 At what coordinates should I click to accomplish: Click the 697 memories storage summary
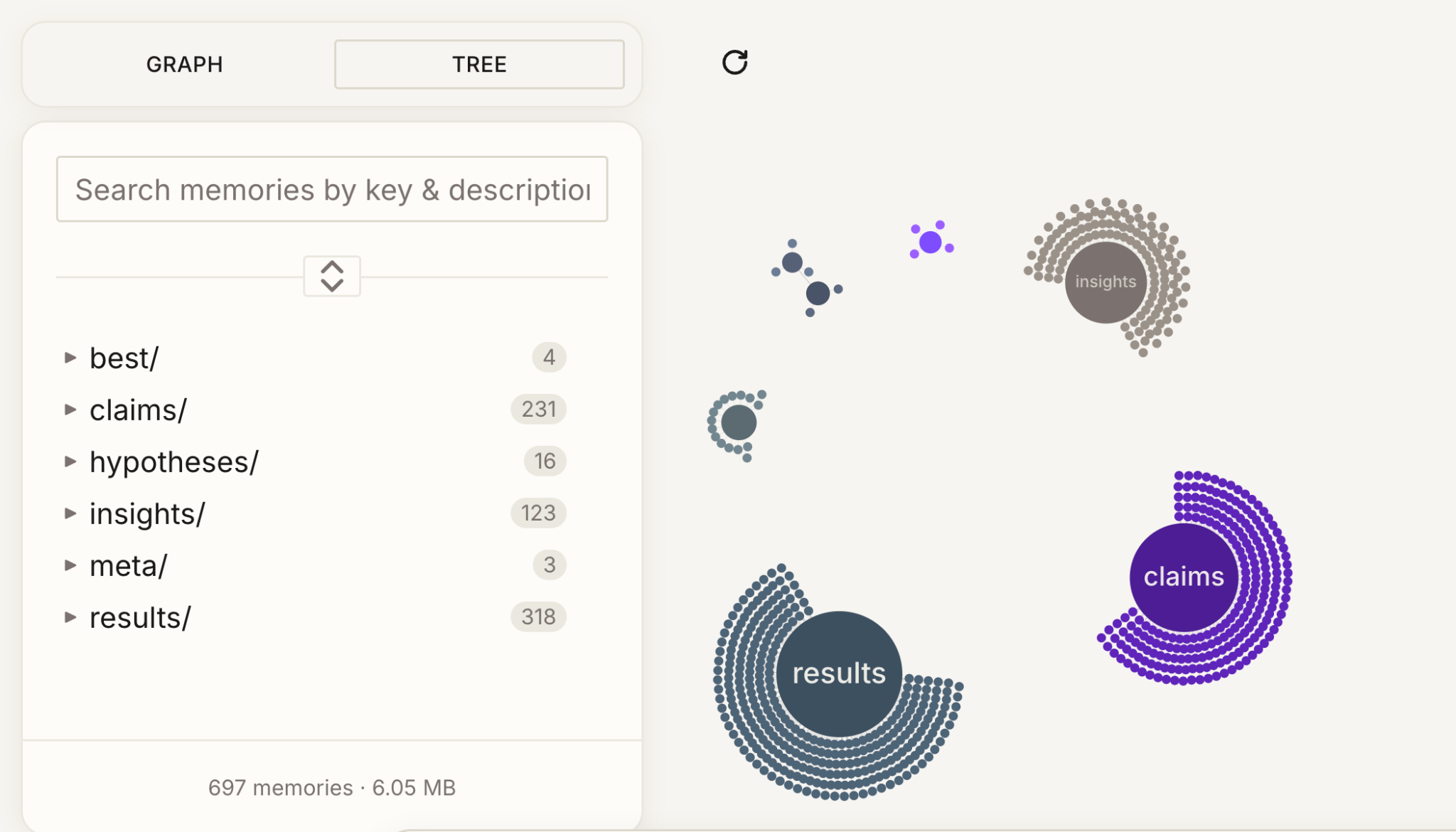[x=331, y=787]
